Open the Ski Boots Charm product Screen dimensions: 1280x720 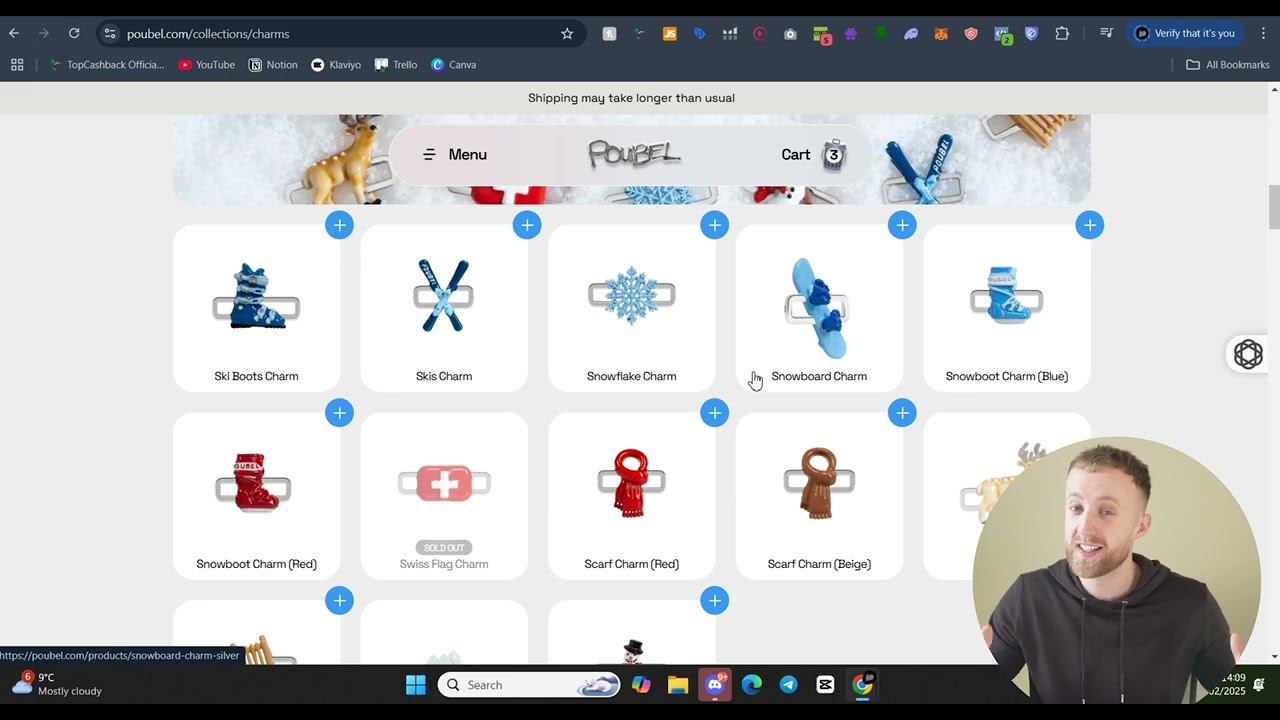256,308
